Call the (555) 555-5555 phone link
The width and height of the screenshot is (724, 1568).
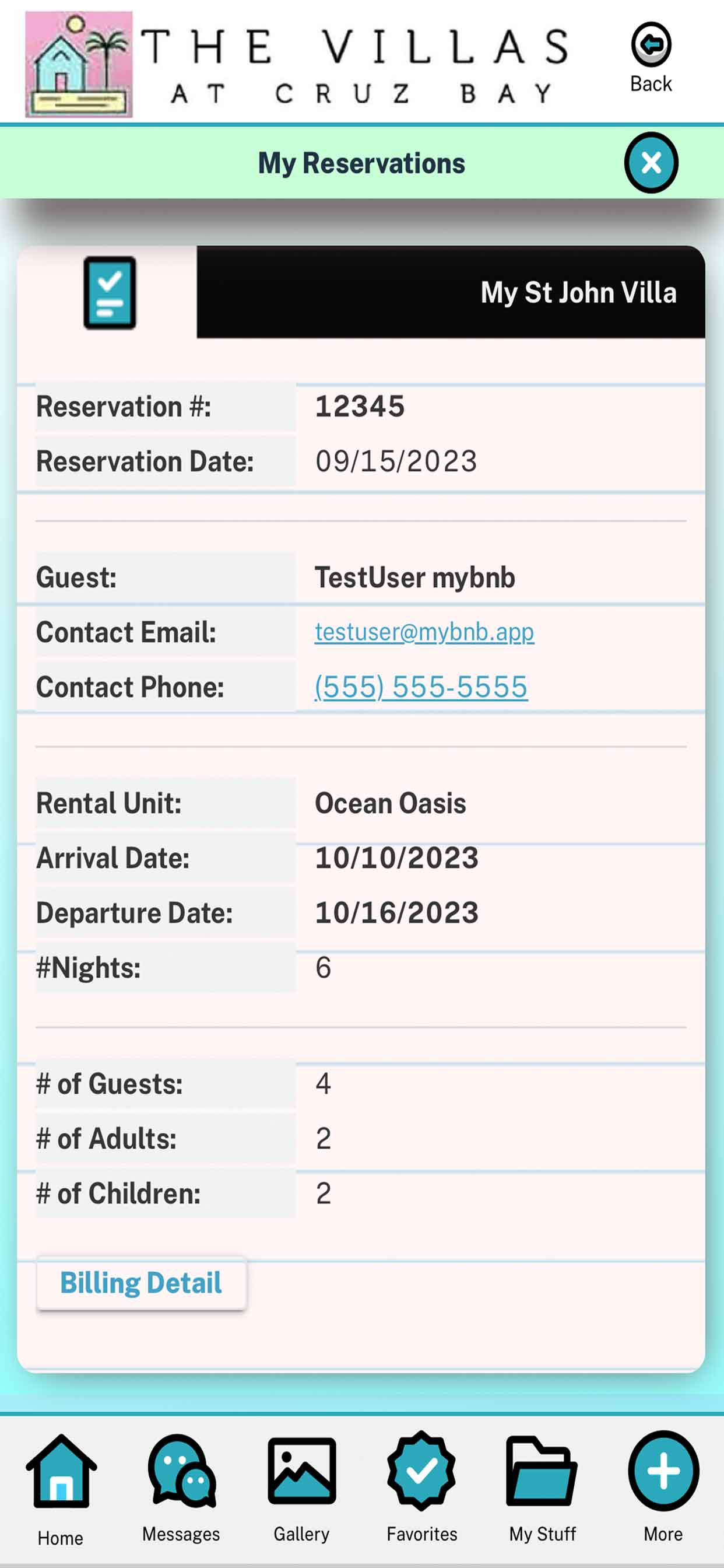pyautogui.click(x=421, y=687)
